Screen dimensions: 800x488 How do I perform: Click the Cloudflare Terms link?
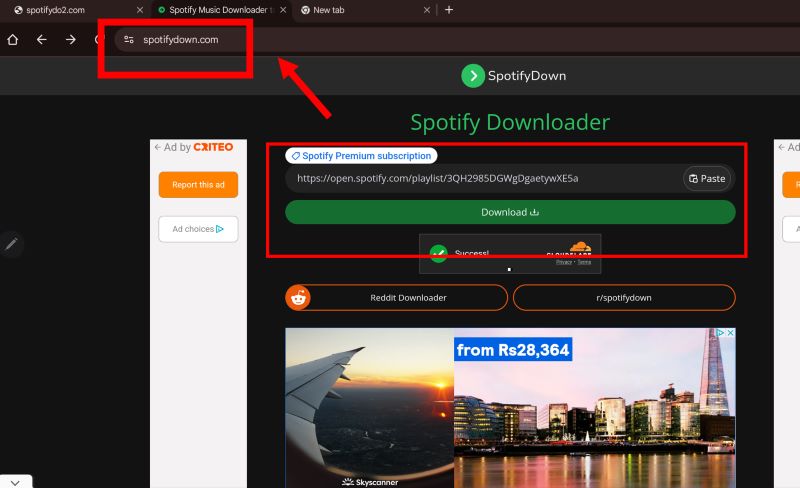click(584, 262)
